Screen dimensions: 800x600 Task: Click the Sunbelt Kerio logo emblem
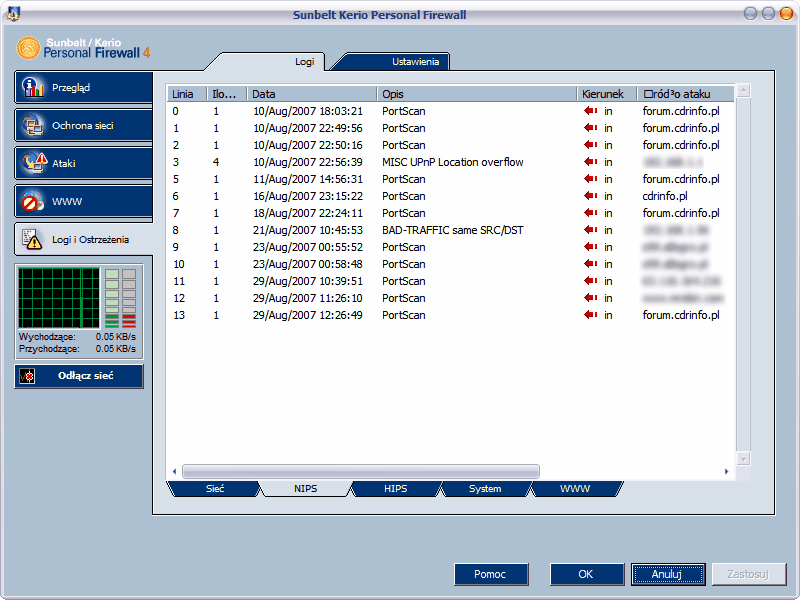[28, 48]
